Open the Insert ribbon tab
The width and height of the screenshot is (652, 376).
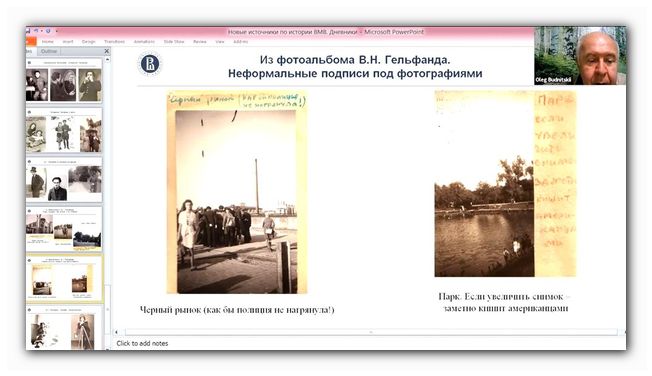68,42
